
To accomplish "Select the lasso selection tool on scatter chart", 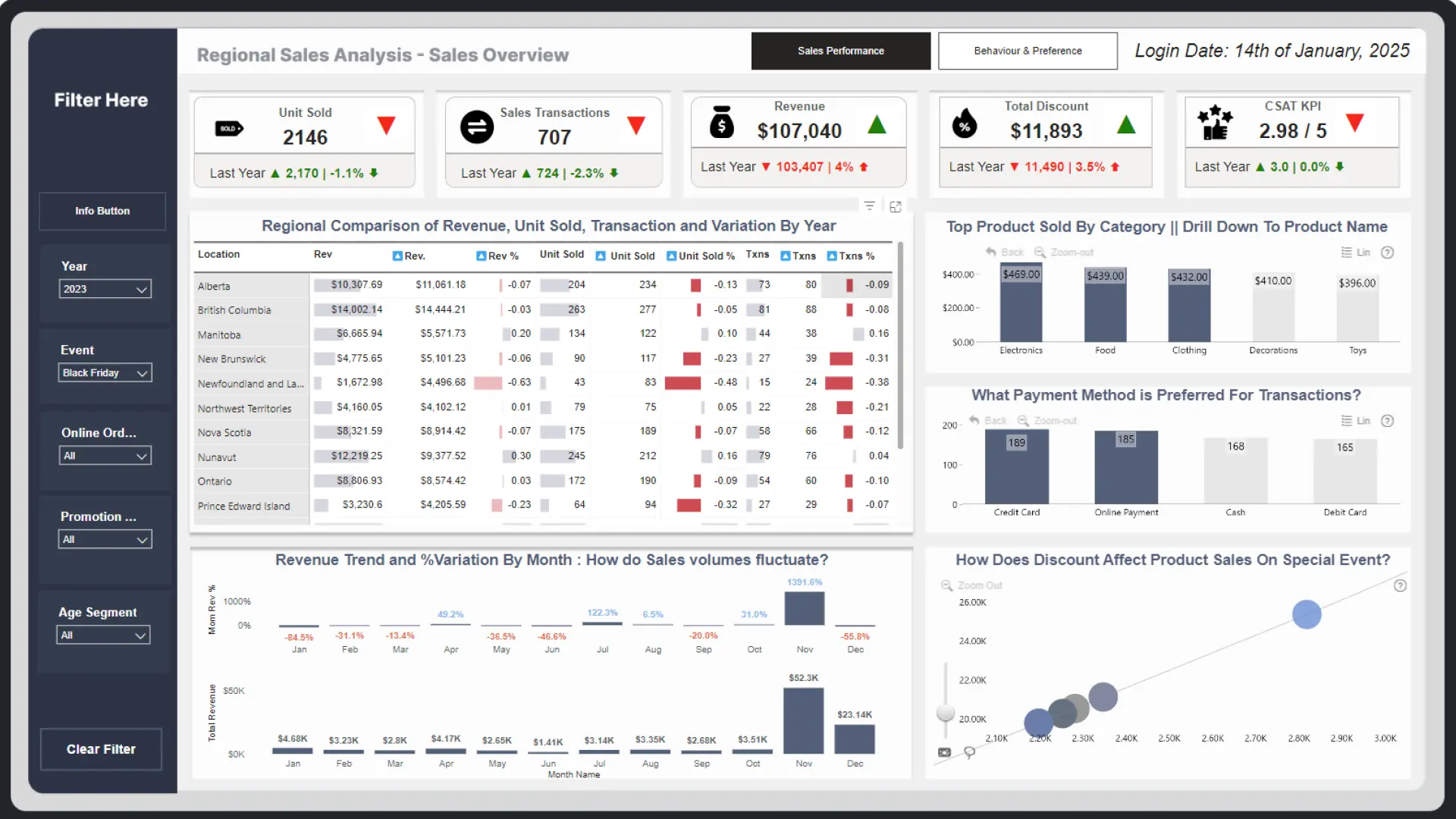I will pos(969,752).
